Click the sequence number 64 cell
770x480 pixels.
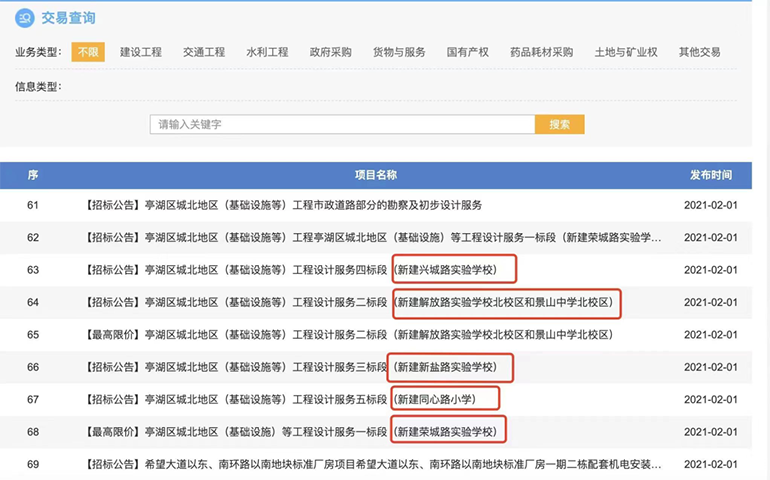click(33, 303)
